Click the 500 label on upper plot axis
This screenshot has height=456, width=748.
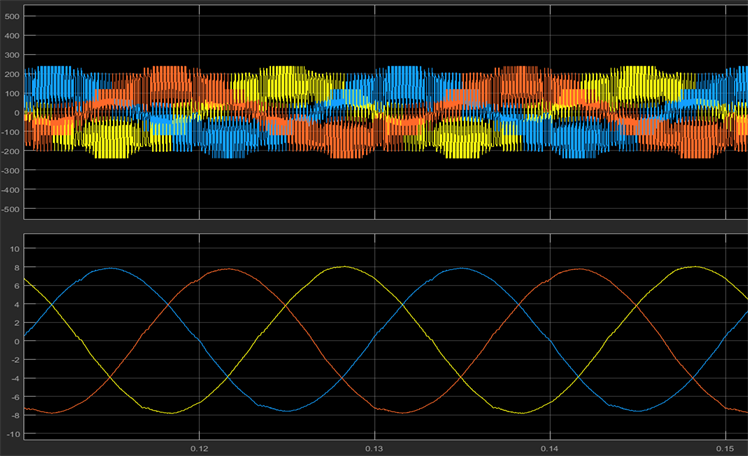[x=11, y=17]
